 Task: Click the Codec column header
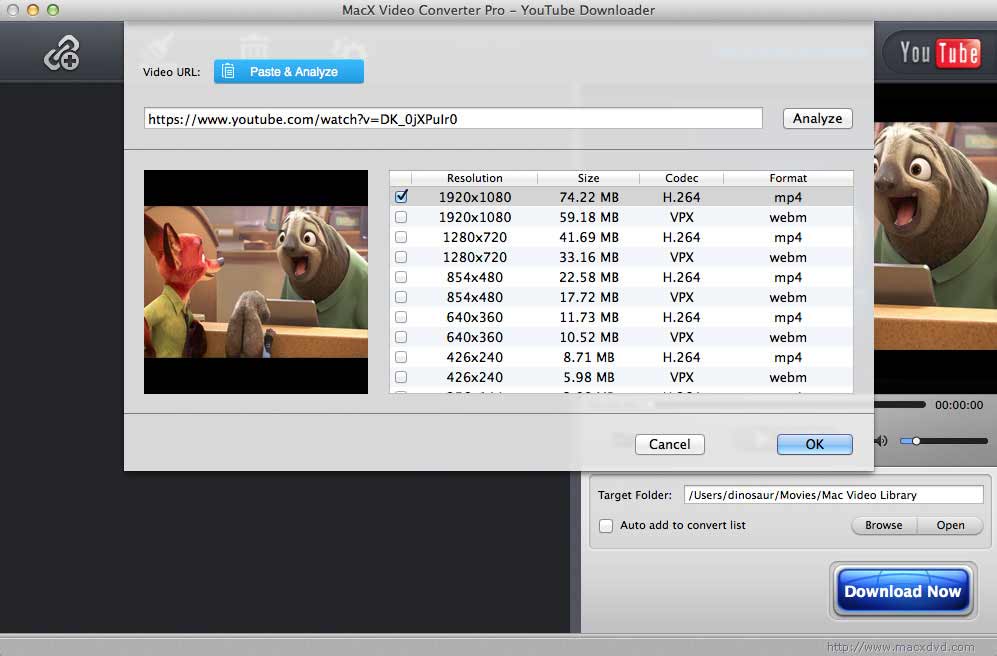(682, 178)
